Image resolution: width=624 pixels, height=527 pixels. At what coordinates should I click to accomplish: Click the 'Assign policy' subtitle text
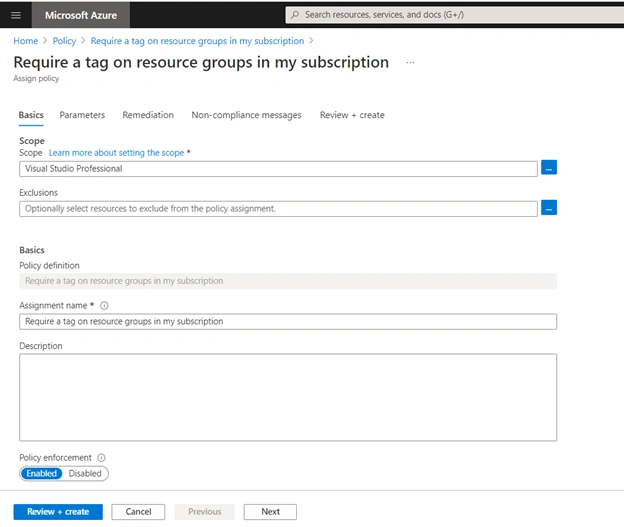coord(36,78)
